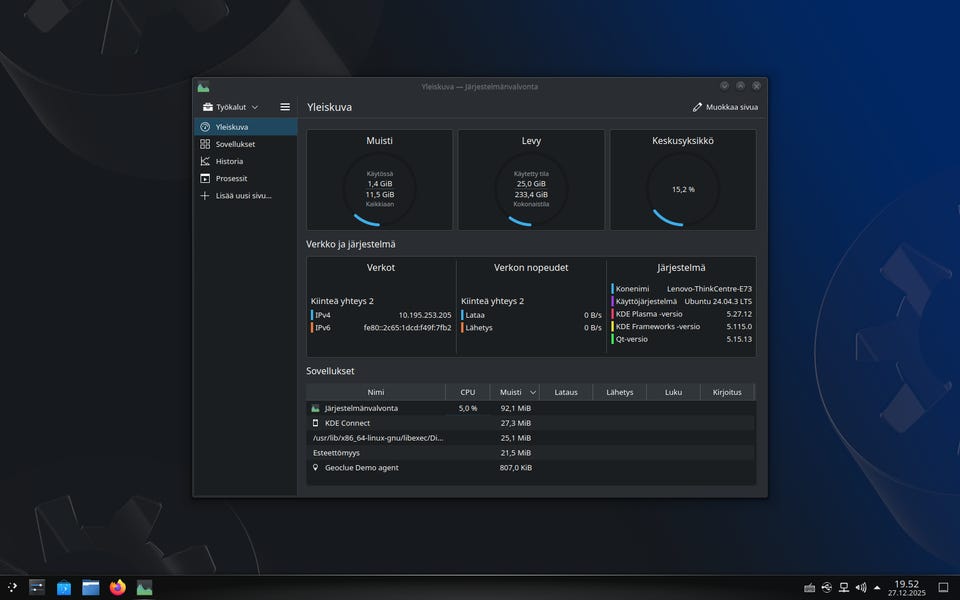
Task: Click the Muisti usage gauge
Action: click(x=379, y=188)
